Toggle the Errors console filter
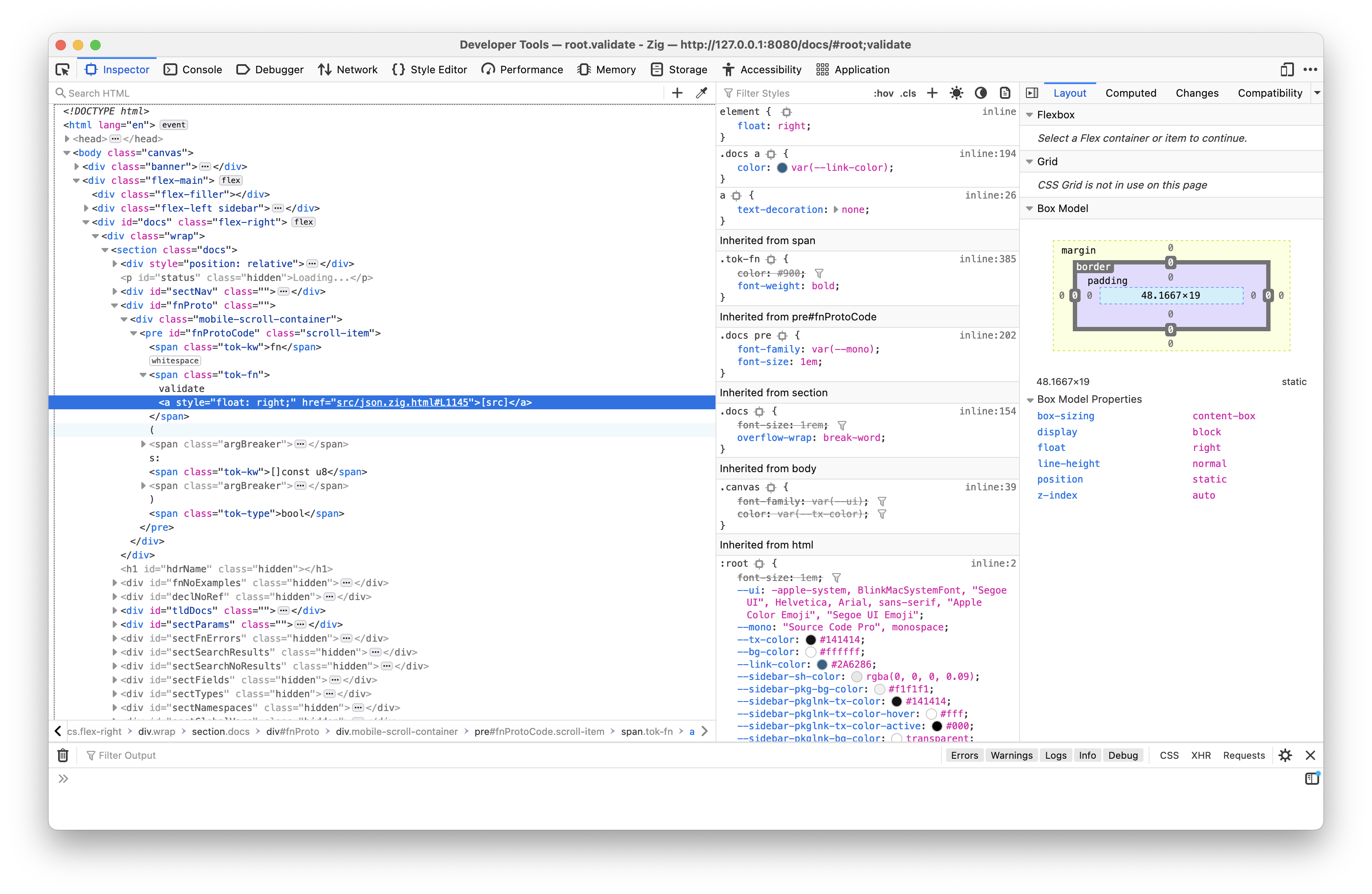Screen dimensions: 1372x894 [964, 755]
